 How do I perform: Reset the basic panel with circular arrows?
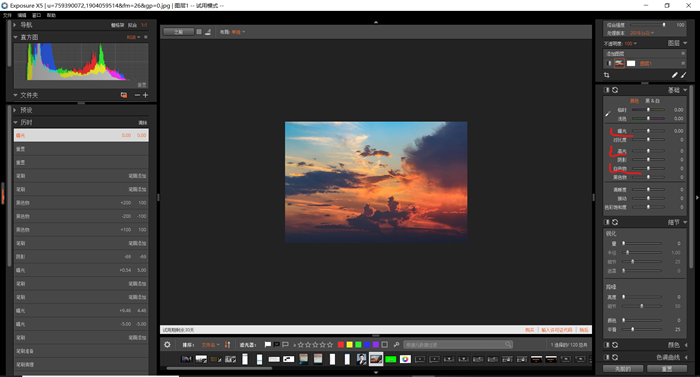click(x=615, y=90)
